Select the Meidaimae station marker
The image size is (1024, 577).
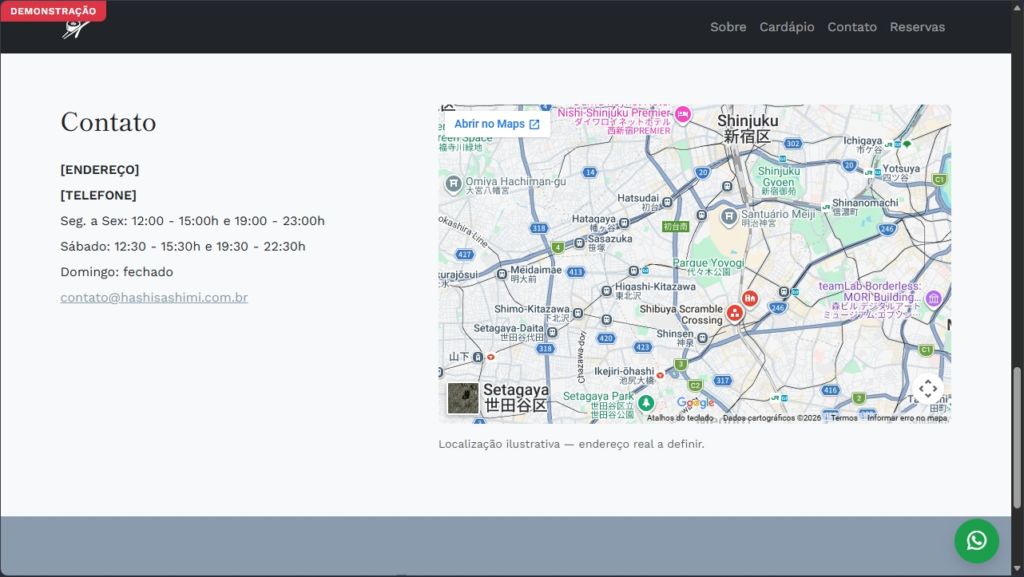click(x=502, y=274)
